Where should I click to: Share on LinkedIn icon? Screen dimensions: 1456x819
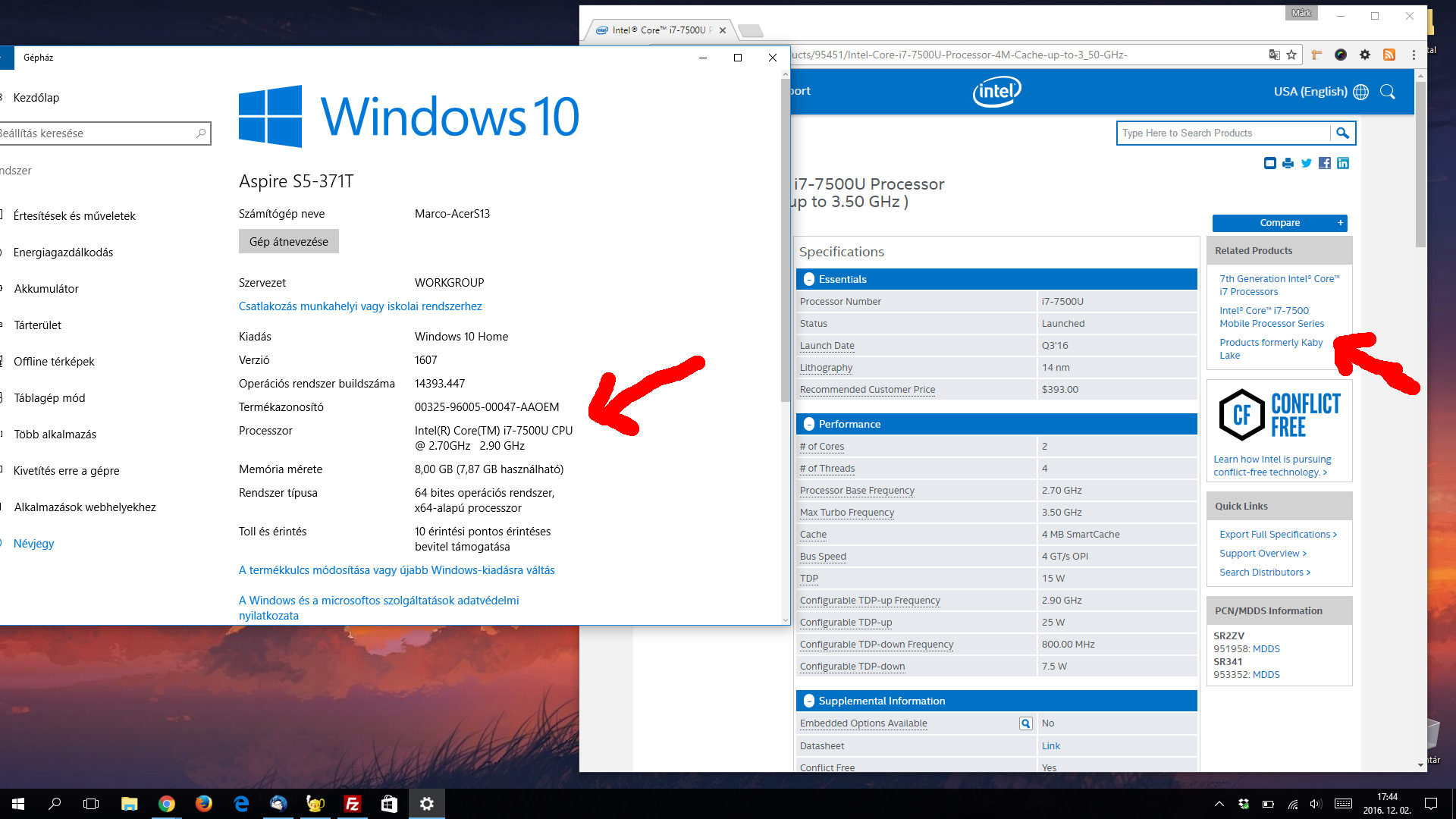pos(1343,163)
